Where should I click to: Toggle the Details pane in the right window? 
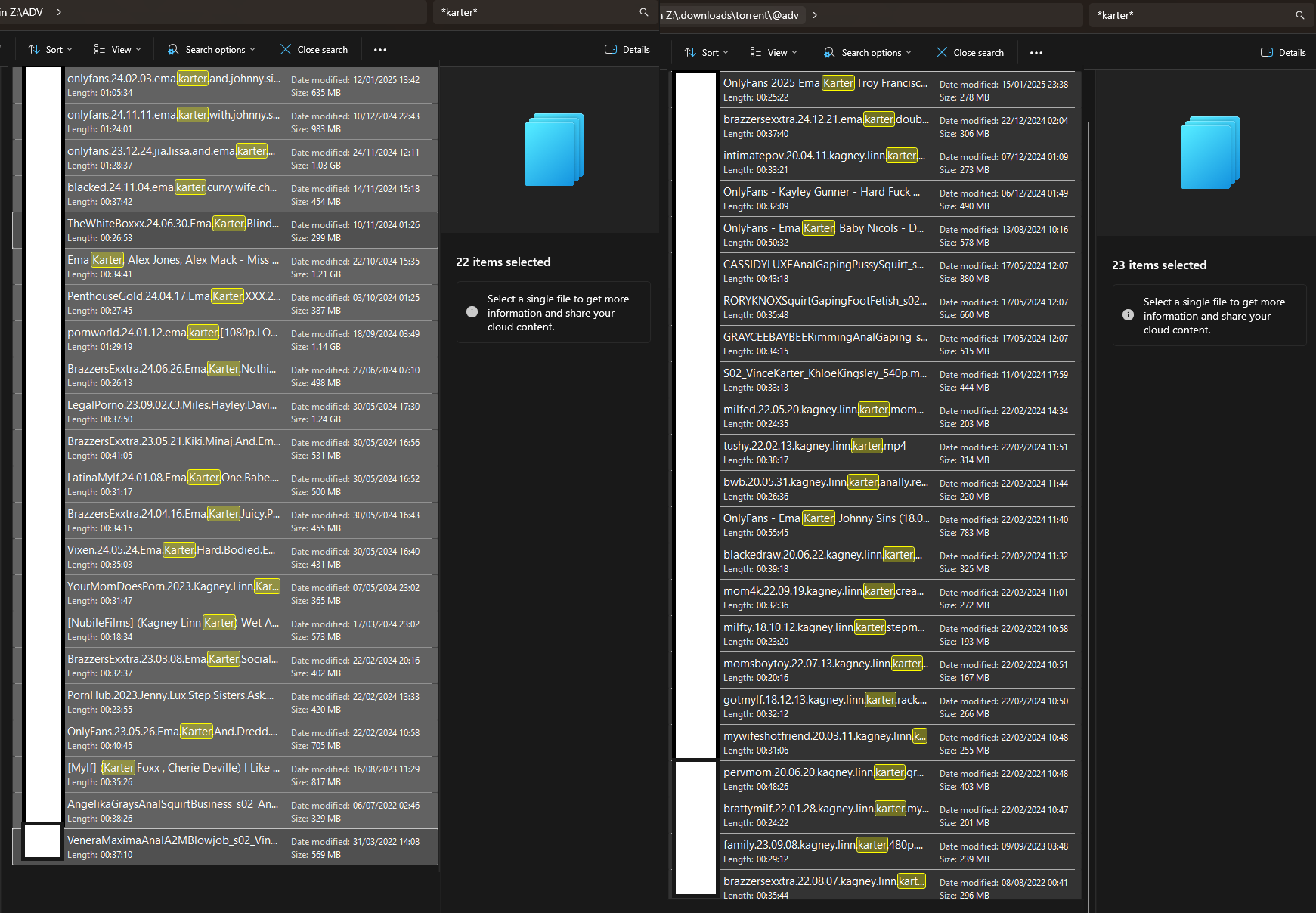click(1283, 52)
